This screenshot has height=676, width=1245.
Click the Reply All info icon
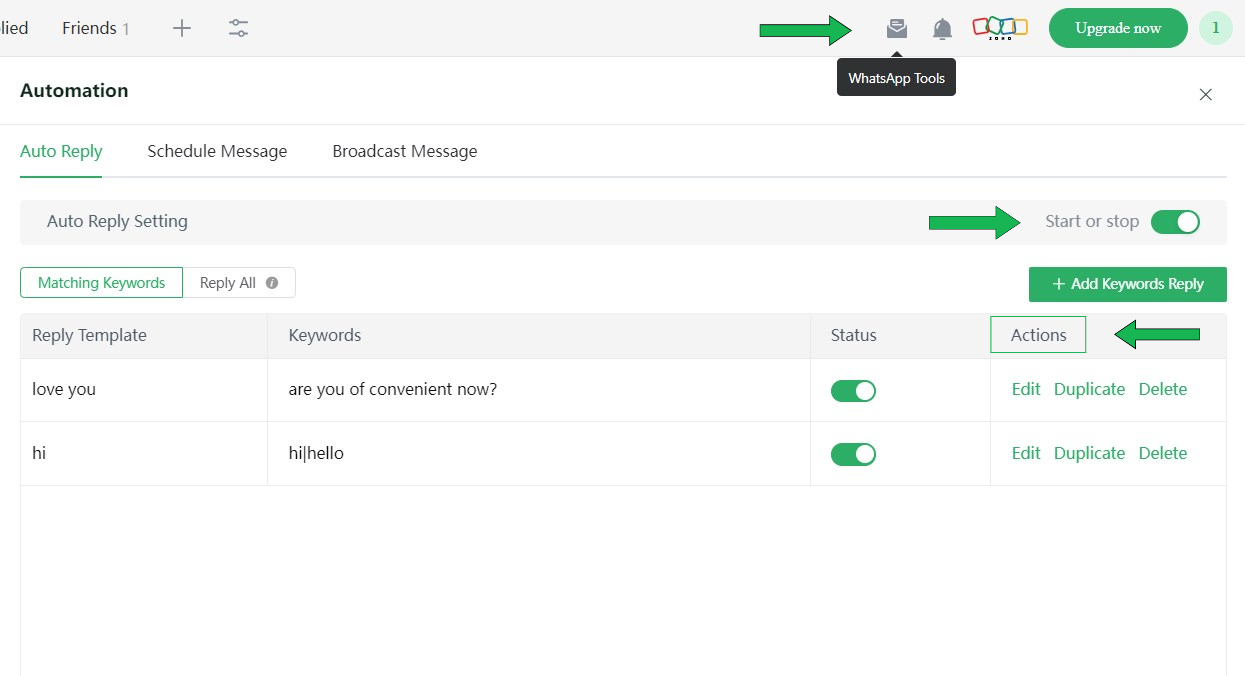point(272,283)
